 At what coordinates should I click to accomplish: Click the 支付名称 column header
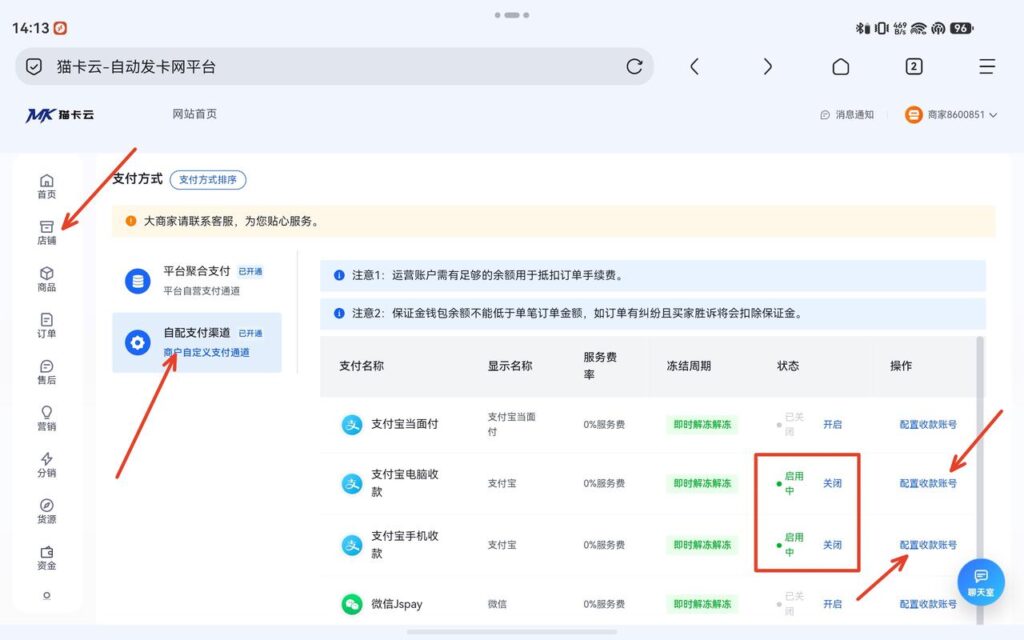coord(361,366)
